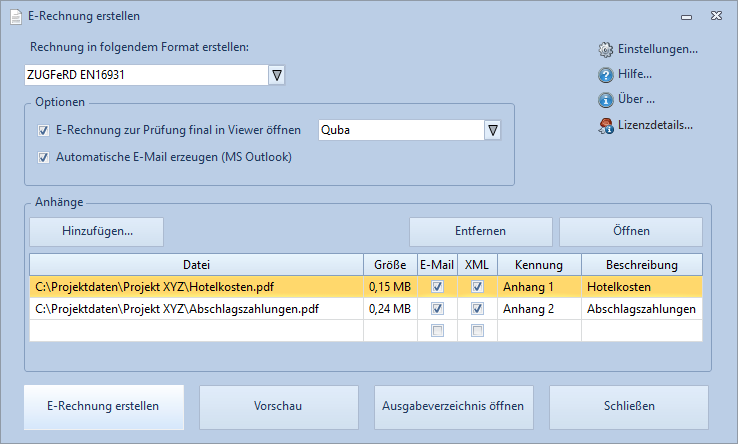The height and width of the screenshot is (444, 738).
Task: Click the Anhang 2 Kennung cell
Action: pos(539,308)
